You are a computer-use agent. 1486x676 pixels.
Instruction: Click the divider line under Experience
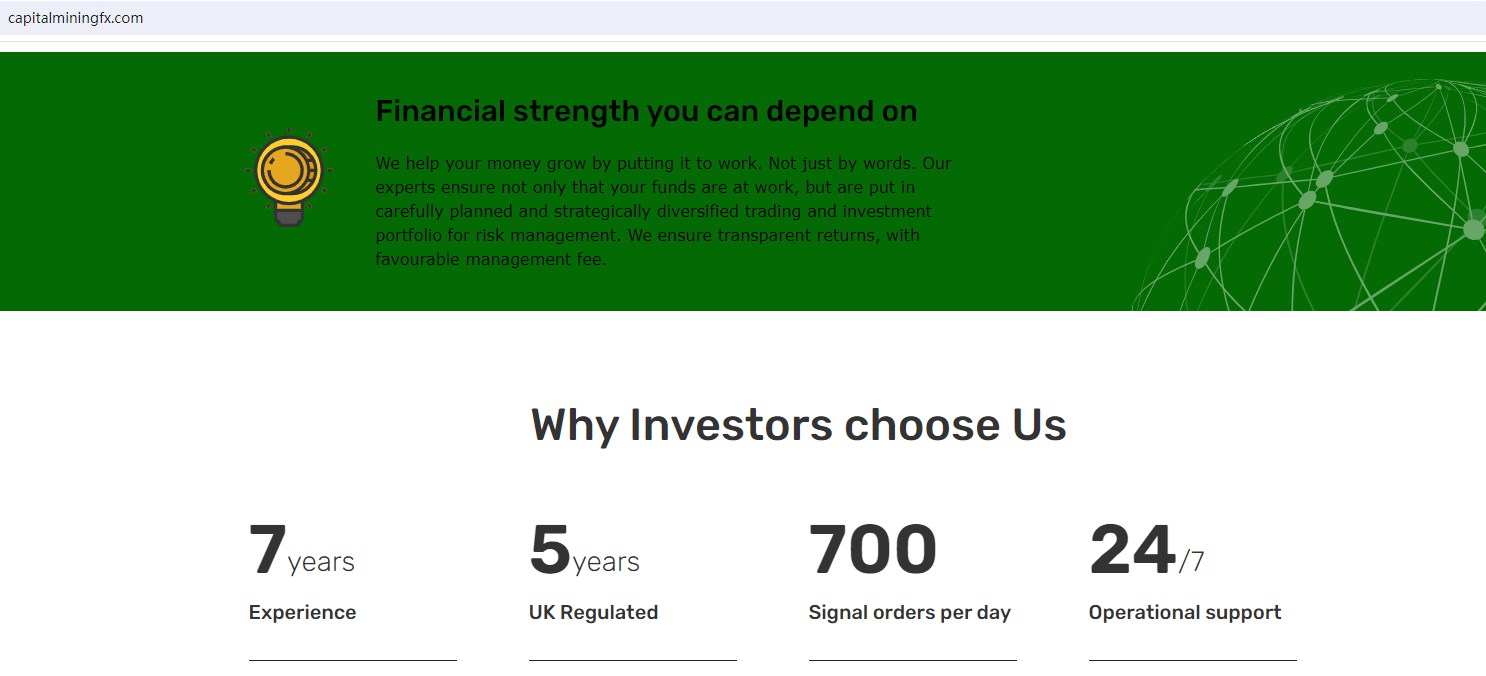pos(352,660)
